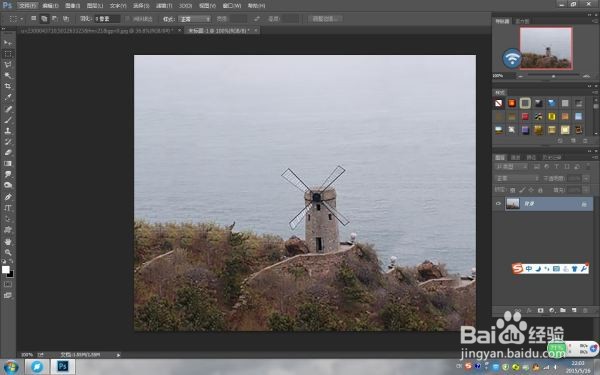Select the Dodge tool

tap(8, 185)
